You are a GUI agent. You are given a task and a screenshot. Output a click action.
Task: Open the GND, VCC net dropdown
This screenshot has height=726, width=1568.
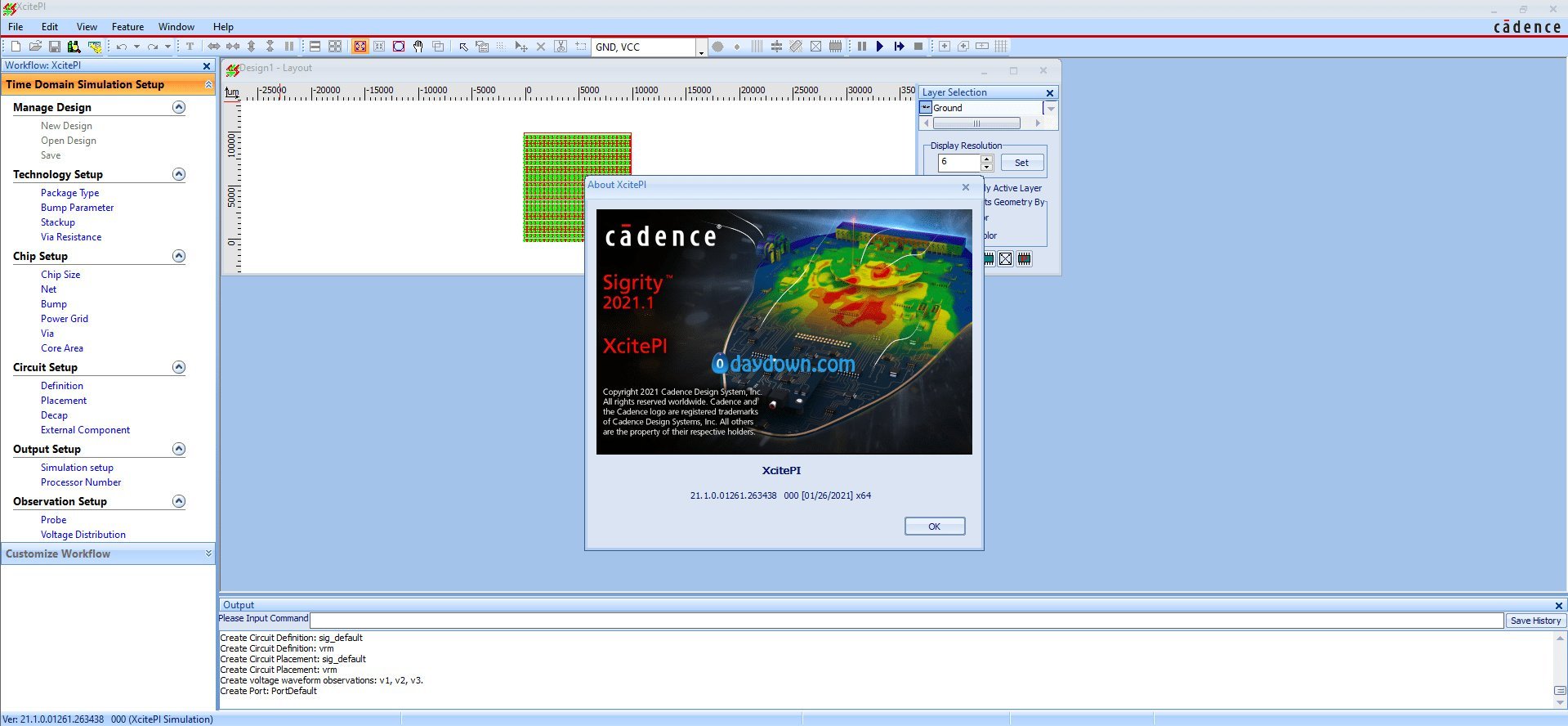[x=701, y=48]
